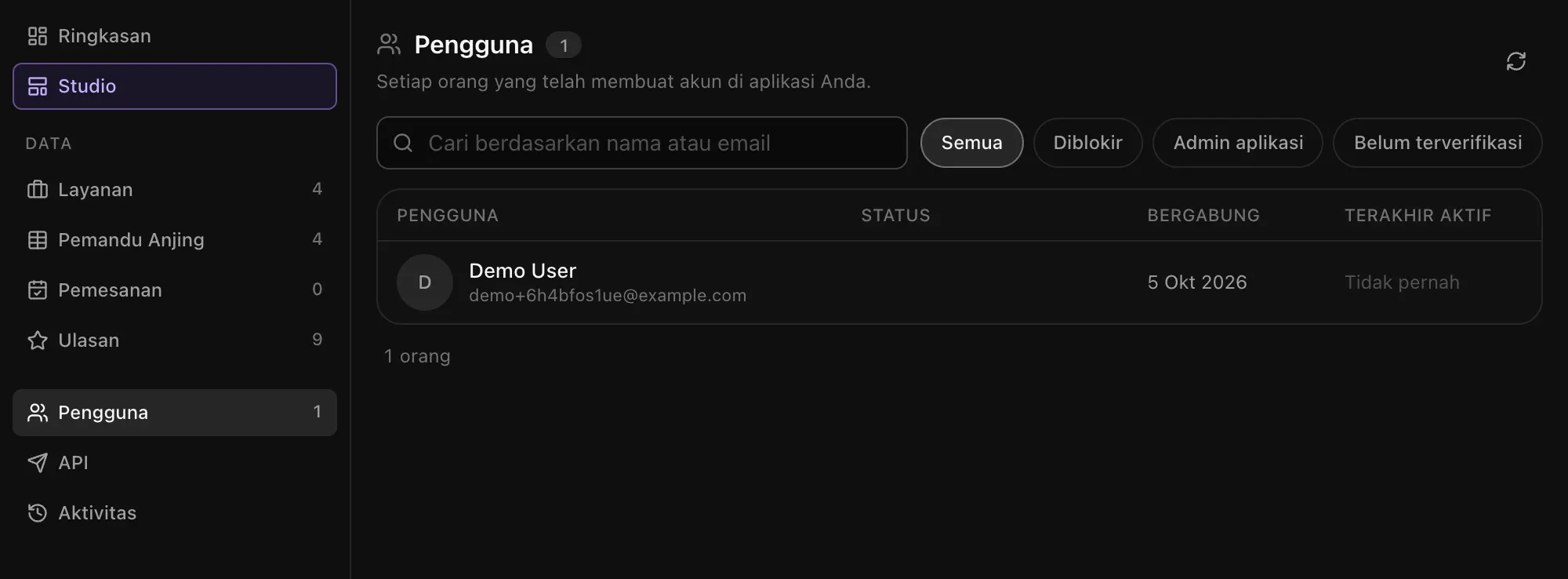
Task: Click the PENGGUNA column header
Action: [448, 216]
